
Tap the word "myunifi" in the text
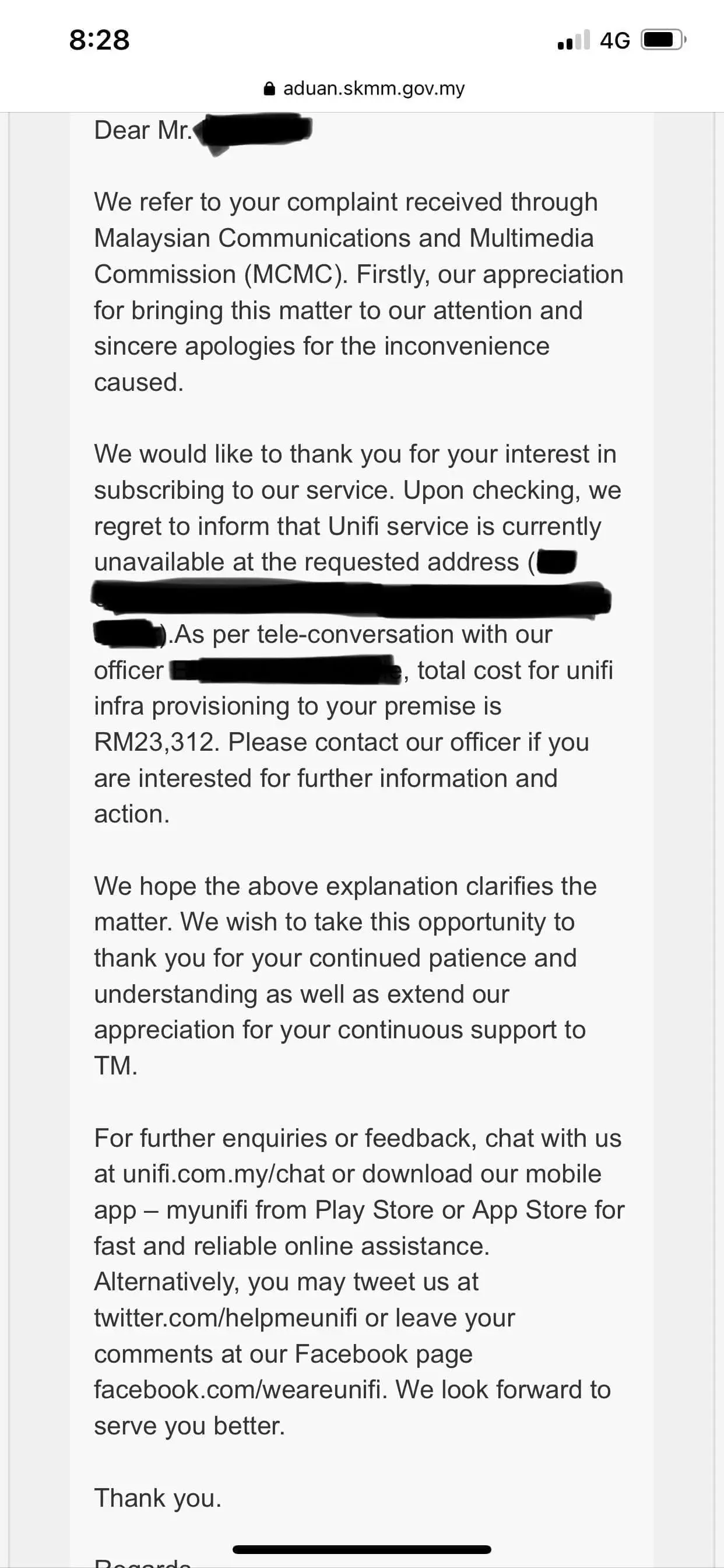pos(206,1210)
